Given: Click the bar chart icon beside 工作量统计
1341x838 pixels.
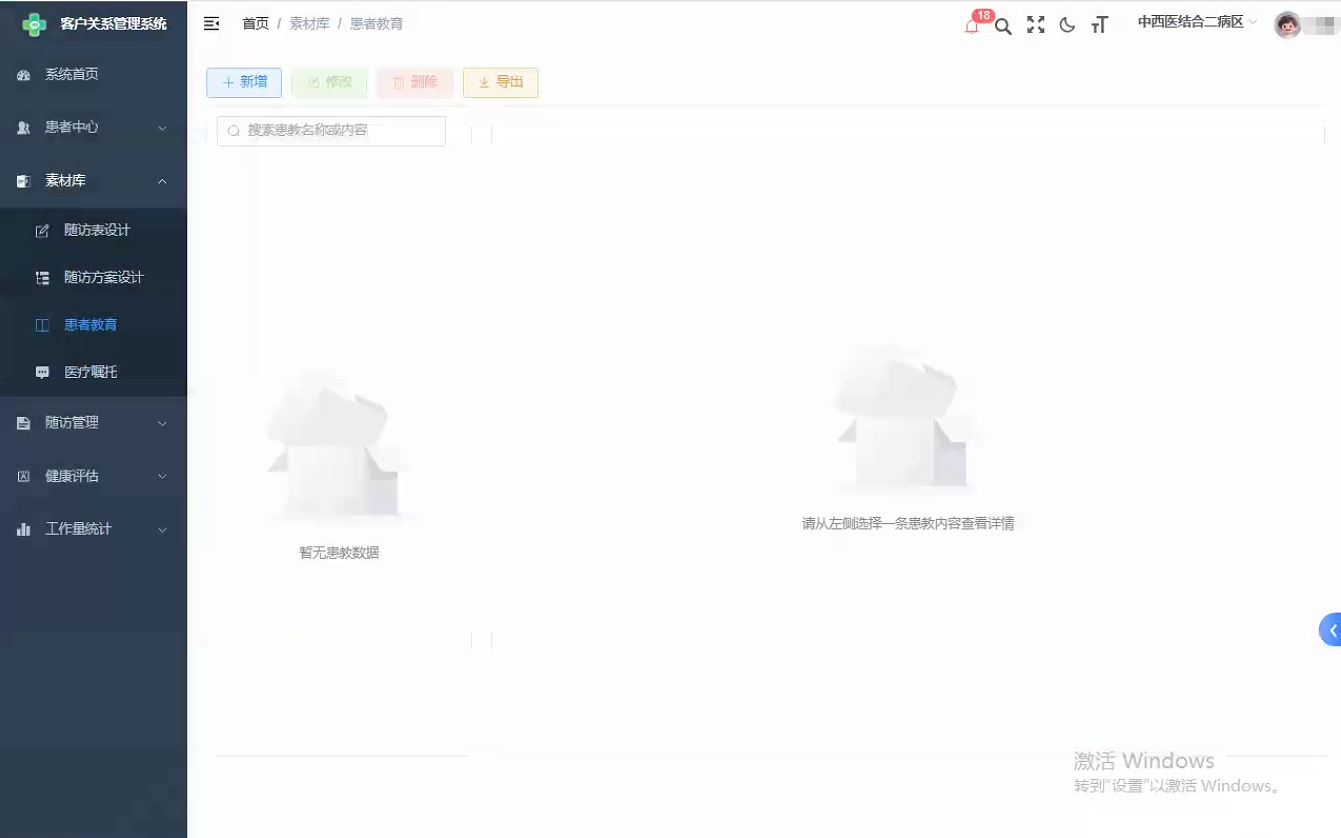Looking at the screenshot, I should click(23, 529).
